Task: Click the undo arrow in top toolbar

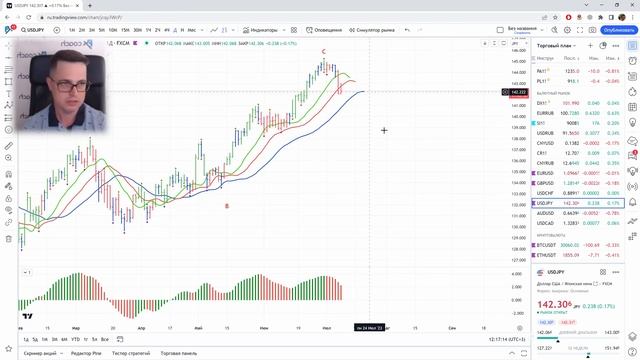Action: pos(407,30)
